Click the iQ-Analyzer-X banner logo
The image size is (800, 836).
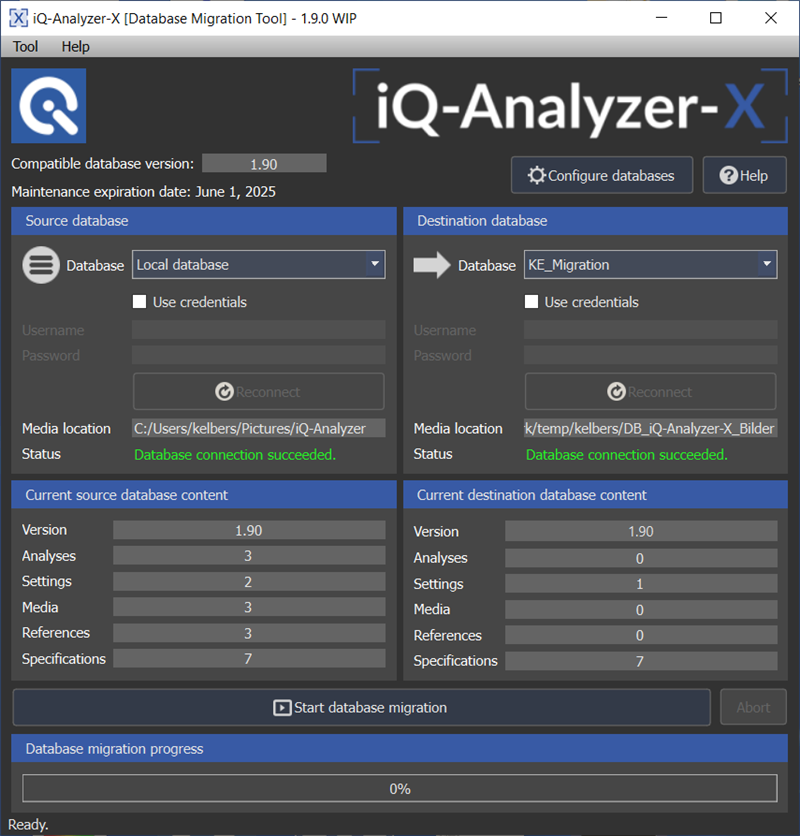570,106
